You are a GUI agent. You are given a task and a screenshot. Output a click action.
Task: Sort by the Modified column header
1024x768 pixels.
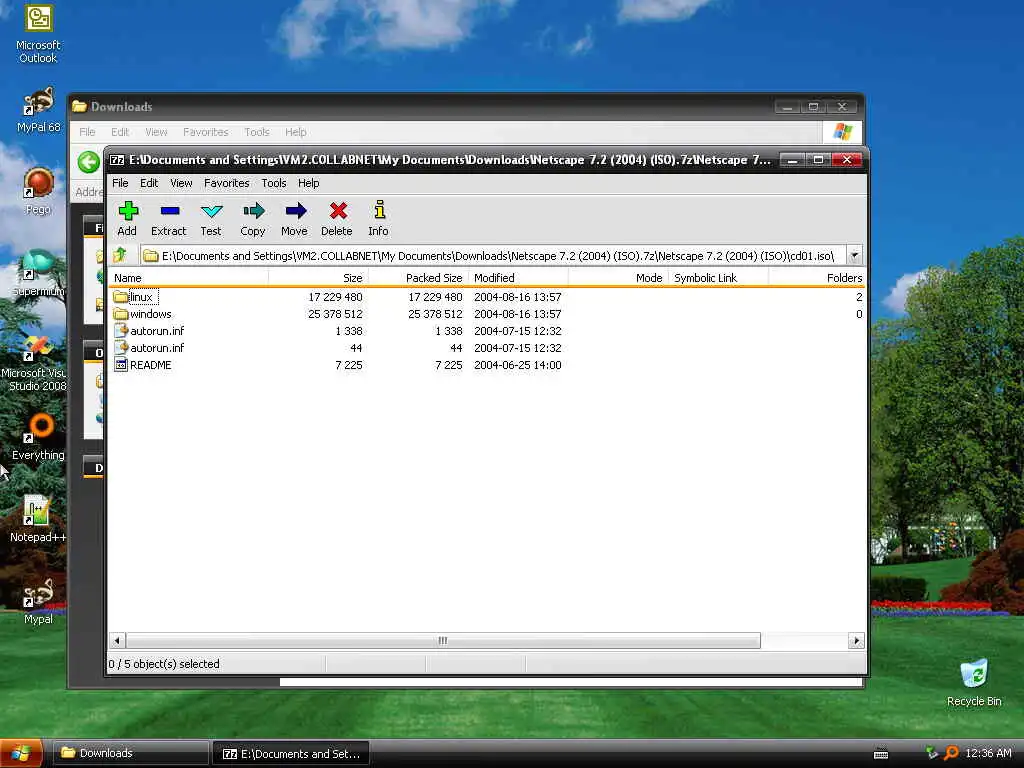[x=518, y=278]
